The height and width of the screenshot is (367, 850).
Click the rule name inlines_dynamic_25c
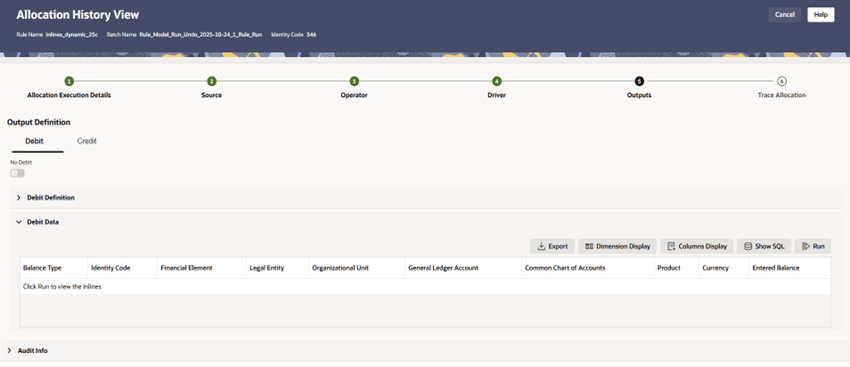(x=72, y=35)
